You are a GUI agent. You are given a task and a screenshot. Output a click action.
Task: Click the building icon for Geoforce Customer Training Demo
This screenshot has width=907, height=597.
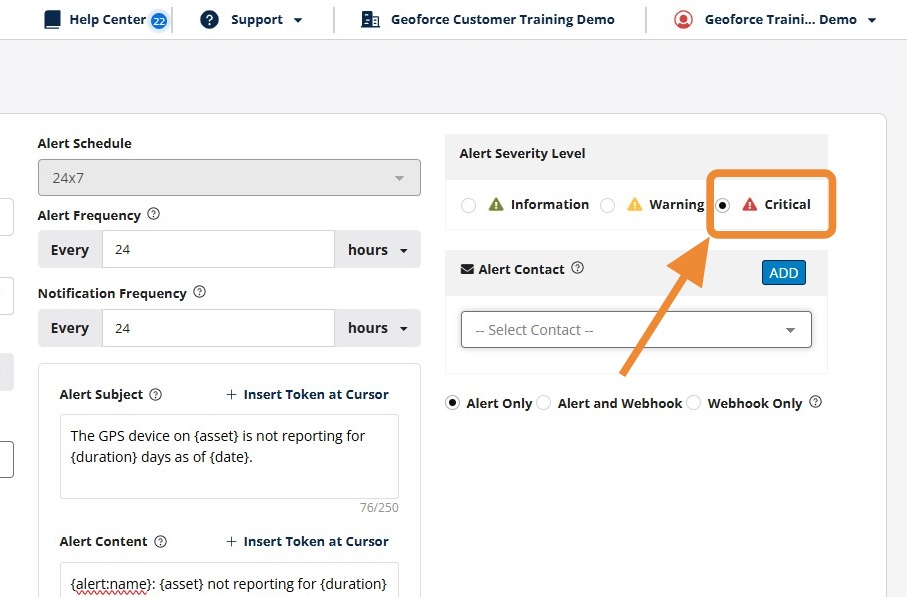370,20
